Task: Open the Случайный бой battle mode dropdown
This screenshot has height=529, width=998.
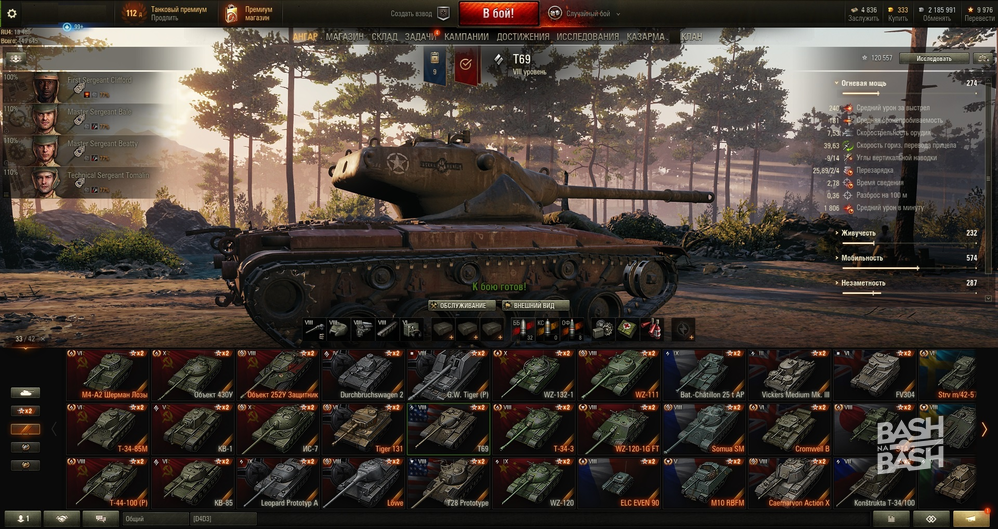Action: (584, 13)
